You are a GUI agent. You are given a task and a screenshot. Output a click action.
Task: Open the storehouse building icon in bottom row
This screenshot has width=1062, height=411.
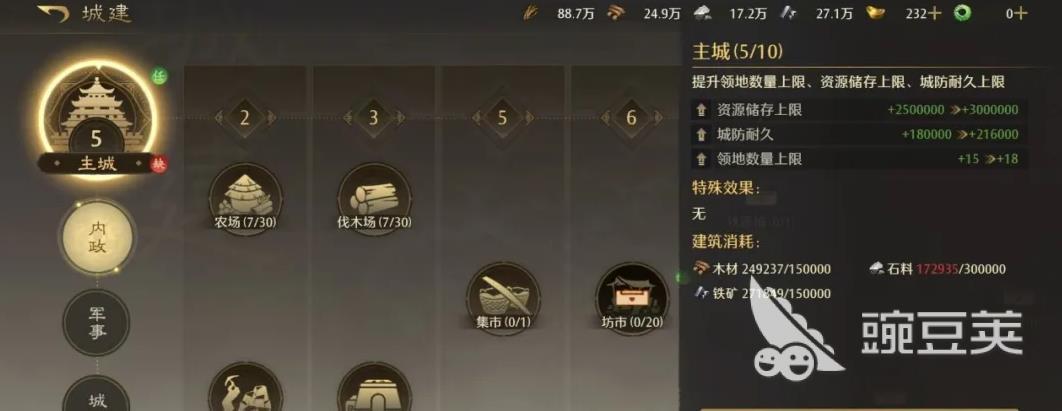click(374, 389)
